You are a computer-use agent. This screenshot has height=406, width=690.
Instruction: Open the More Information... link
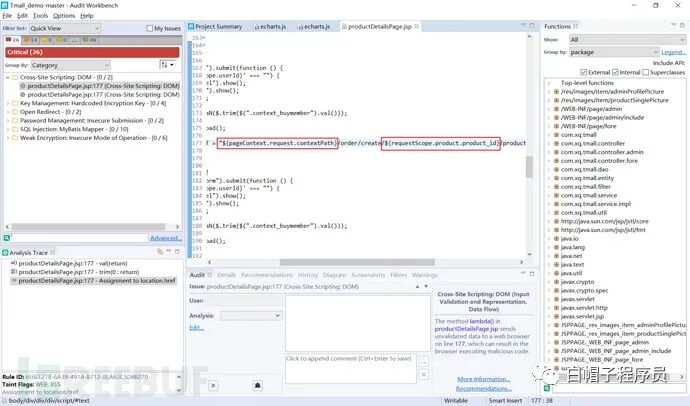point(484,379)
